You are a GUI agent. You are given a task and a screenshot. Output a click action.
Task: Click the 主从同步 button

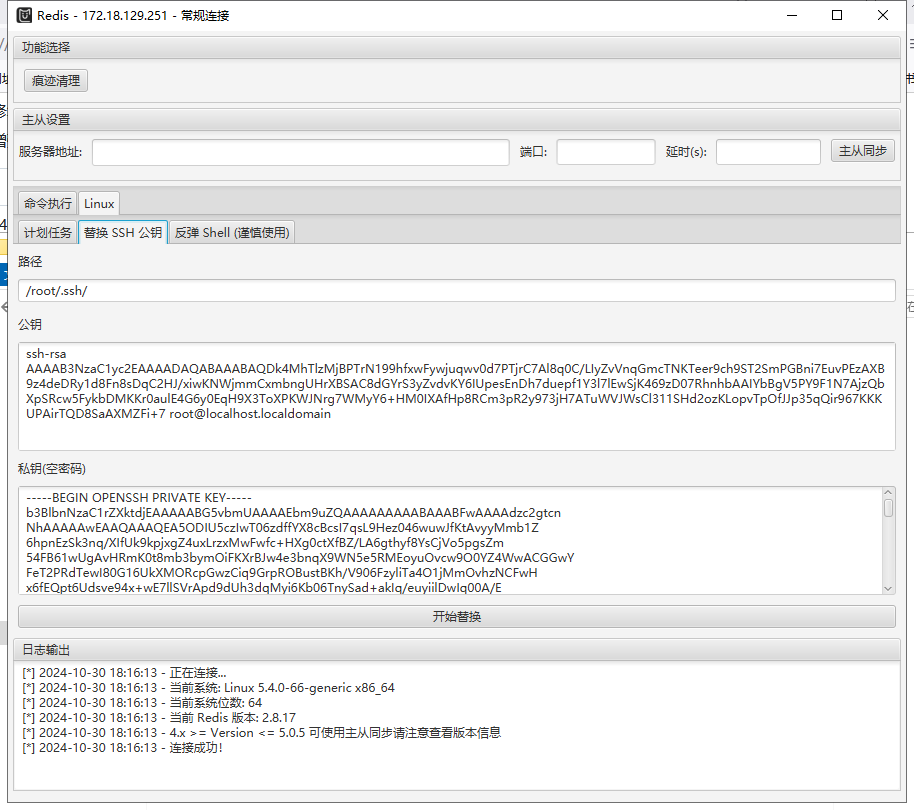(x=863, y=151)
